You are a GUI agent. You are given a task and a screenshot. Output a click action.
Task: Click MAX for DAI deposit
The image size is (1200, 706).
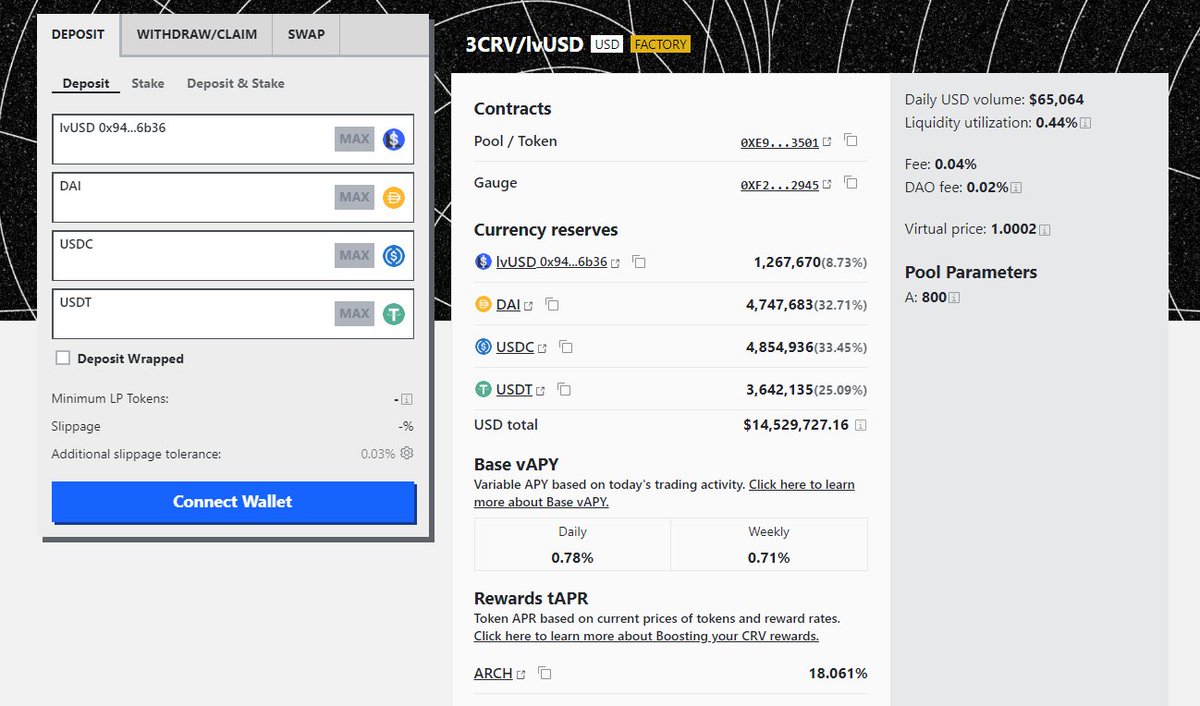[354, 197]
